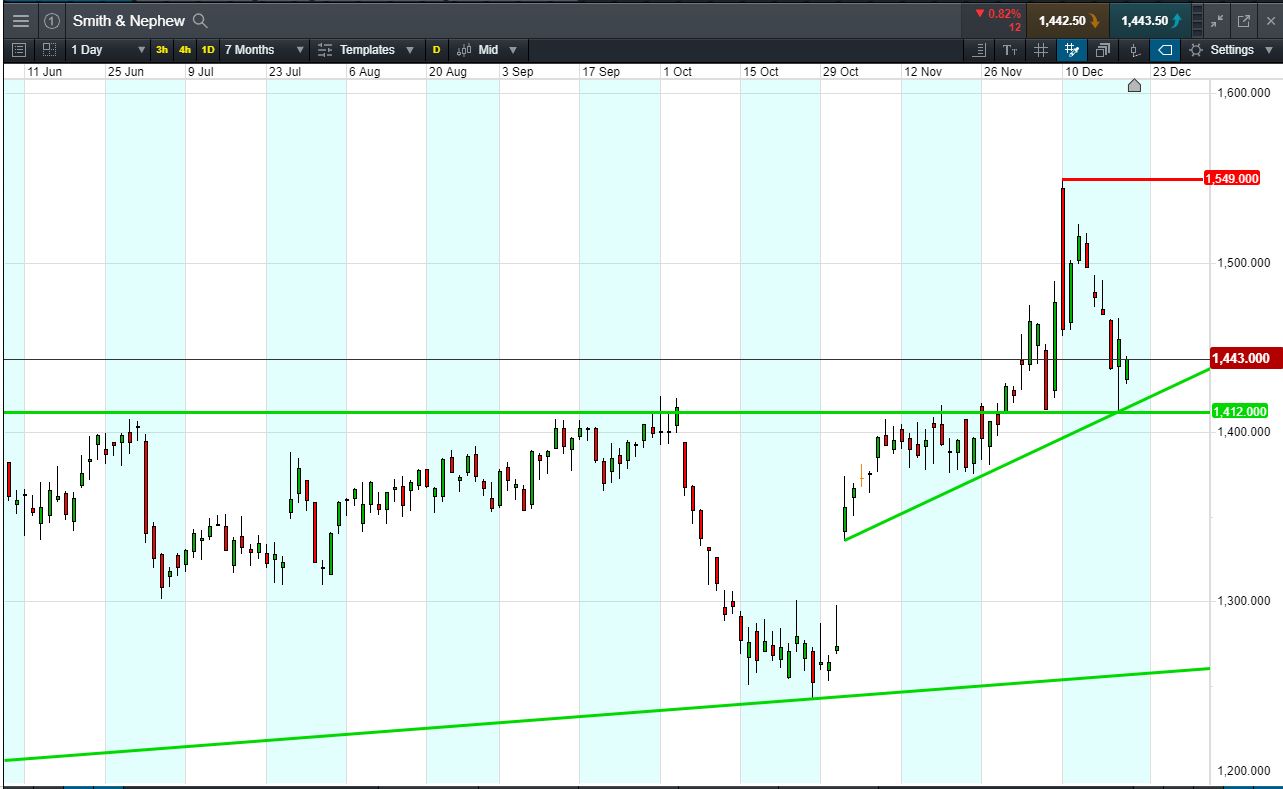1283x789 pixels.
Task: Click the 3 Sep date label
Action: coord(517,72)
